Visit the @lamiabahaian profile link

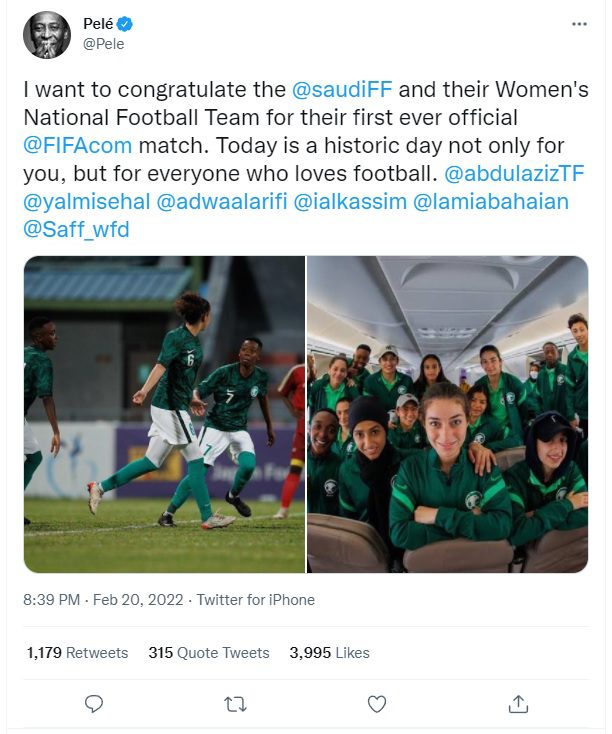pyautogui.click(x=491, y=201)
